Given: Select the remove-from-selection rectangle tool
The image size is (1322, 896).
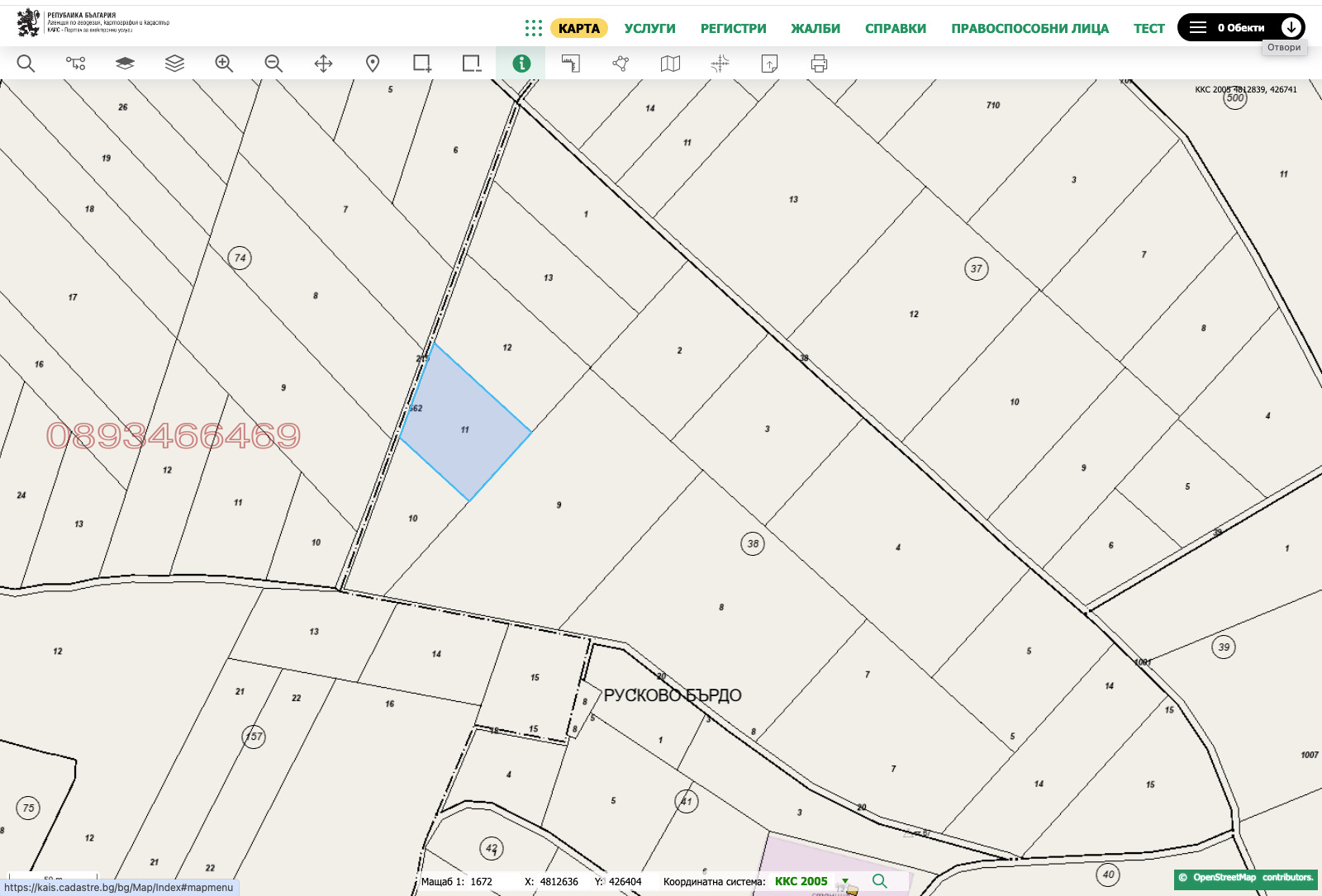Looking at the screenshot, I should [472, 64].
